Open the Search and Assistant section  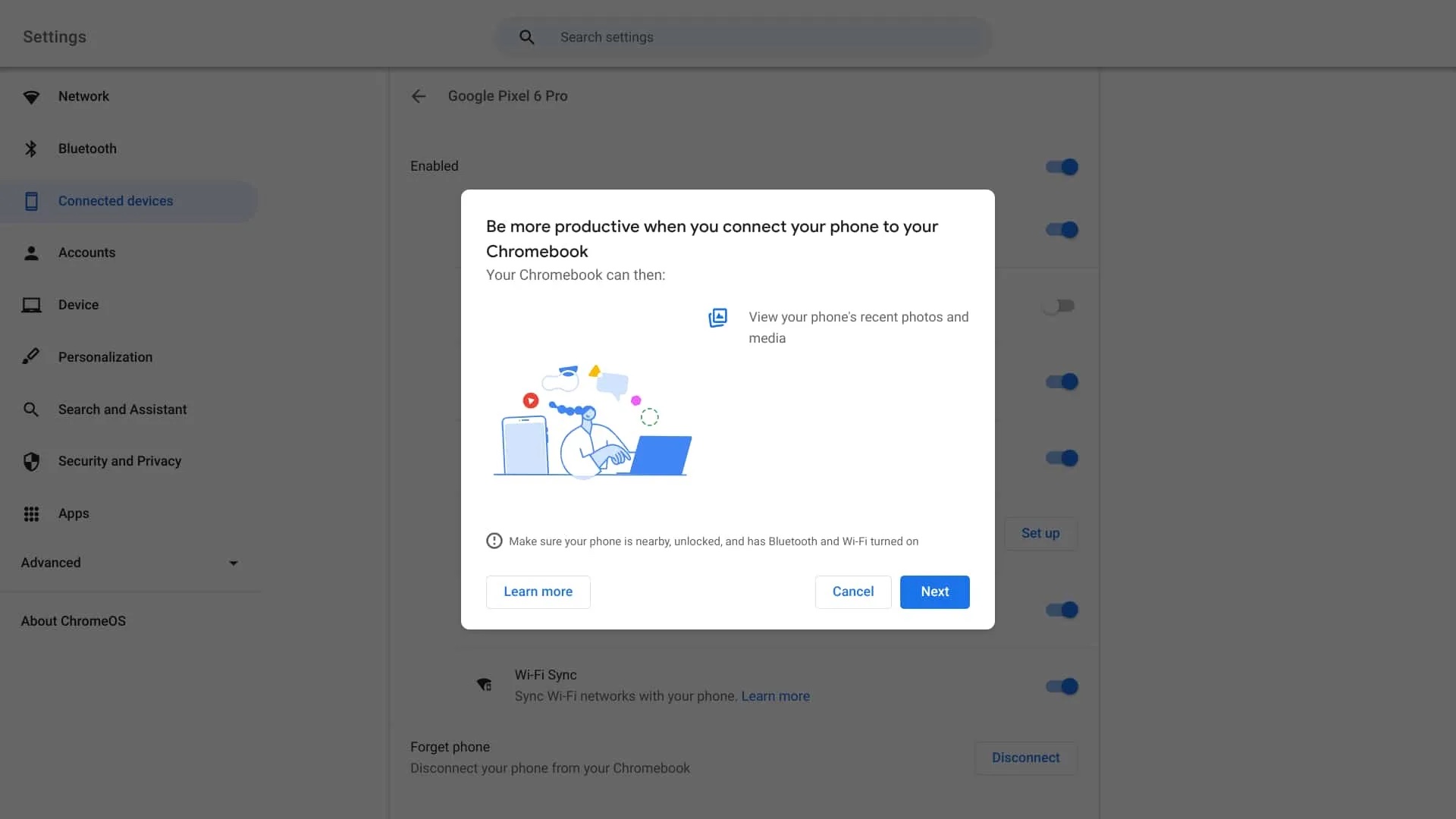coord(122,409)
